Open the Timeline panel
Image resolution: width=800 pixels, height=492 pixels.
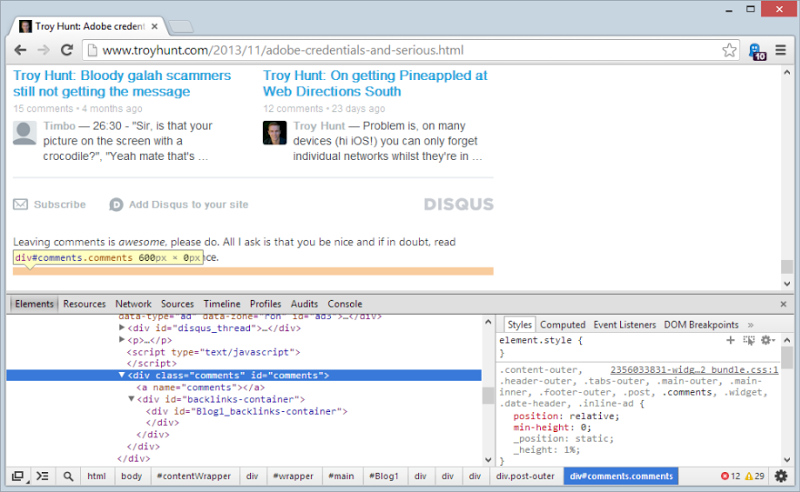(222, 304)
